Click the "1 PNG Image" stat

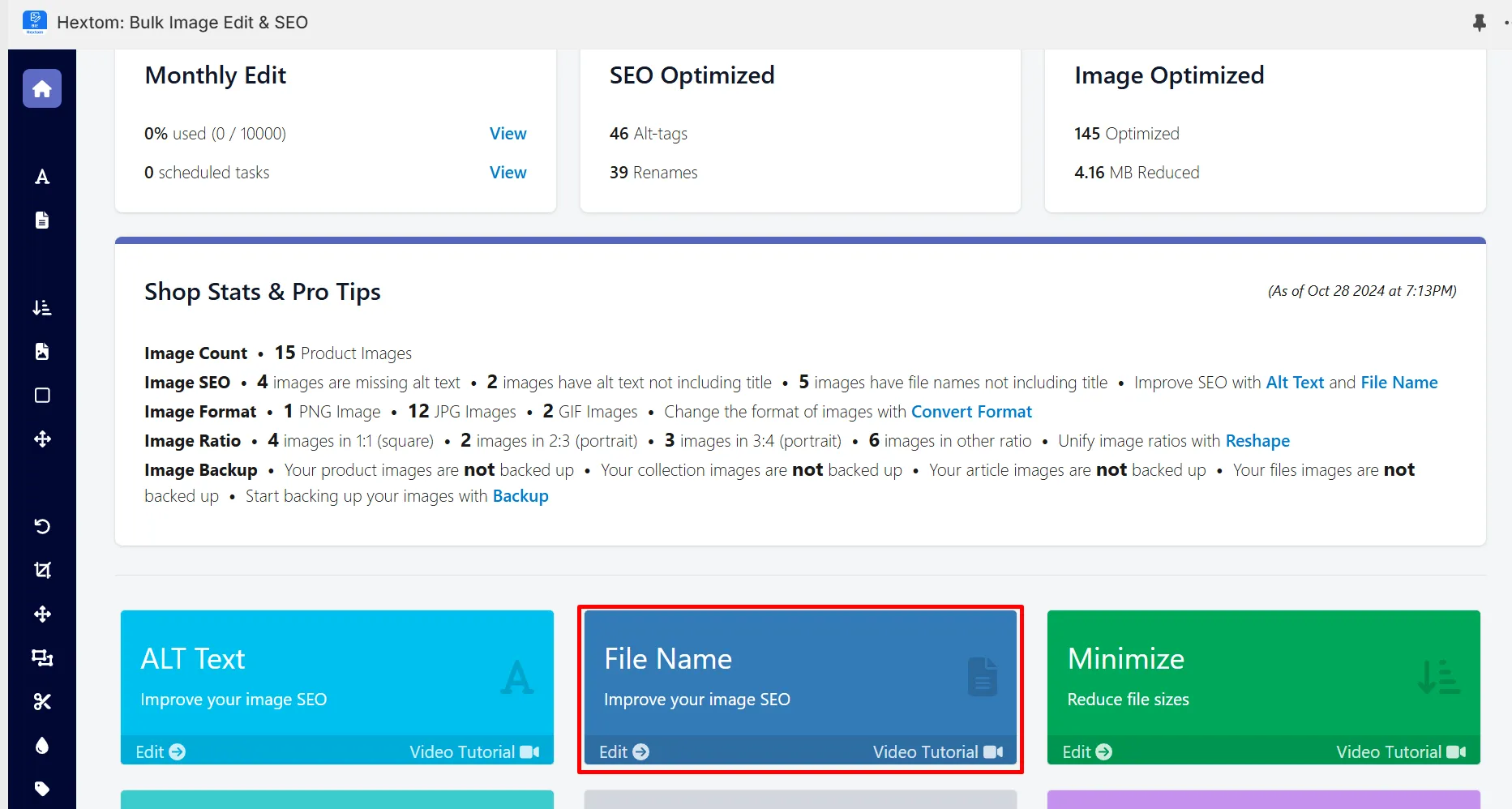pyautogui.click(x=332, y=412)
